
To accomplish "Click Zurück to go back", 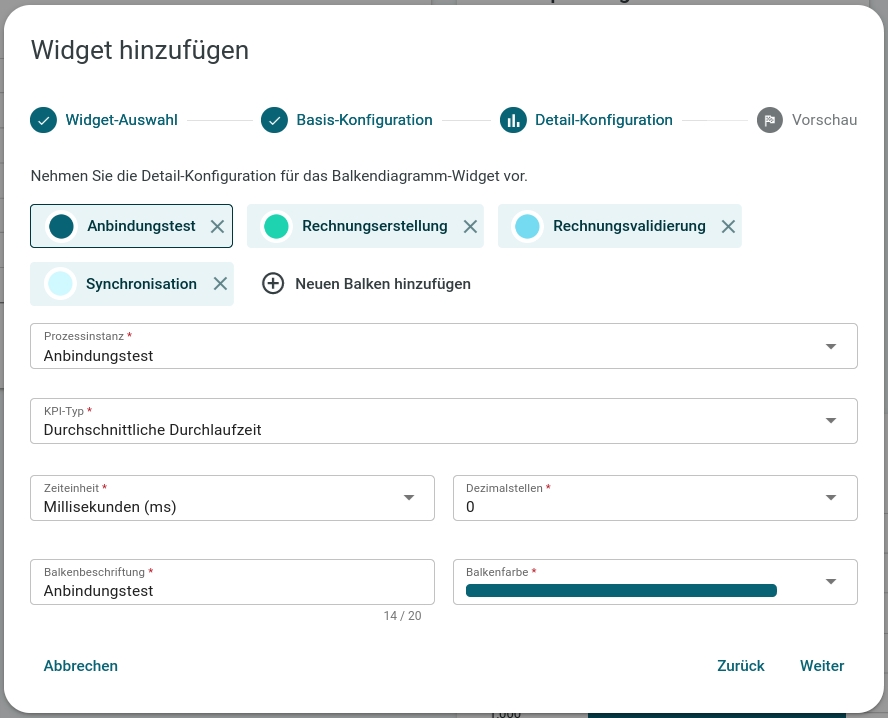I will 741,666.
